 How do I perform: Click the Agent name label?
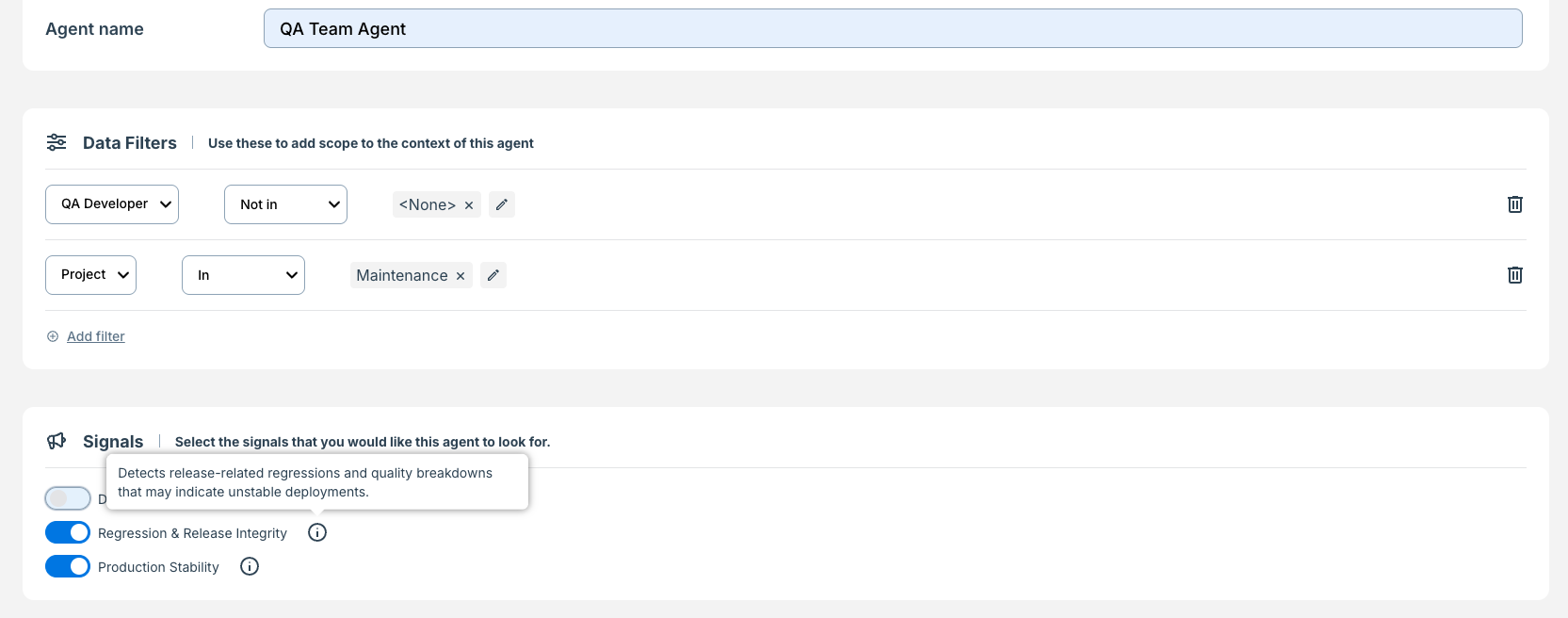point(94,29)
